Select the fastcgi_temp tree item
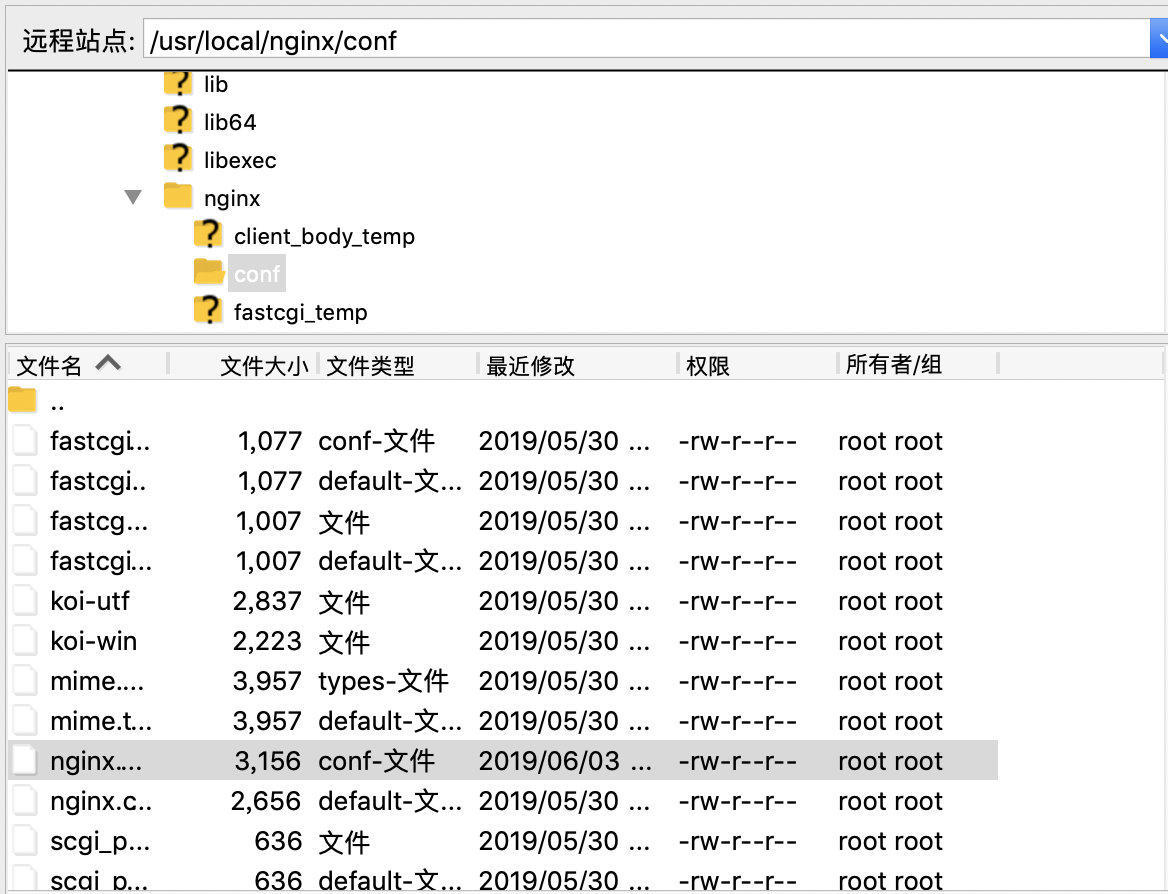This screenshot has width=1168, height=894. [x=300, y=312]
